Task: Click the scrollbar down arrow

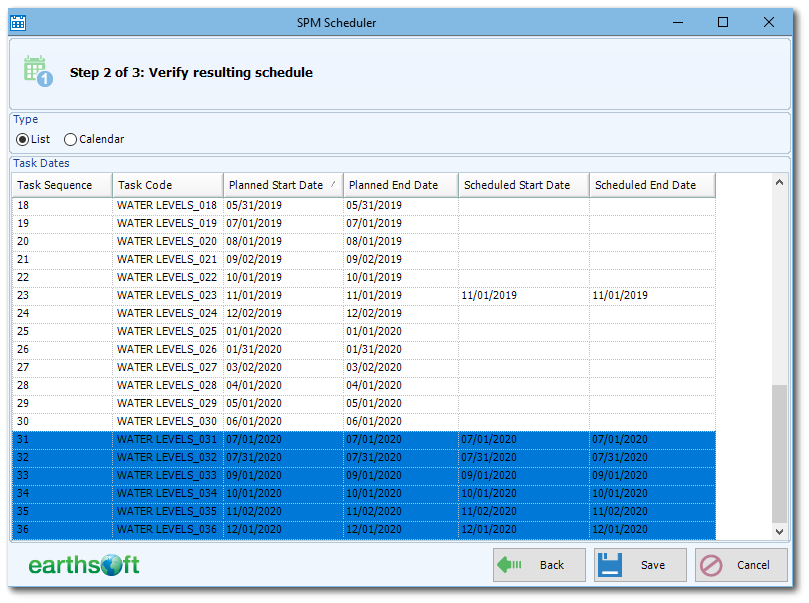Action: (780, 531)
